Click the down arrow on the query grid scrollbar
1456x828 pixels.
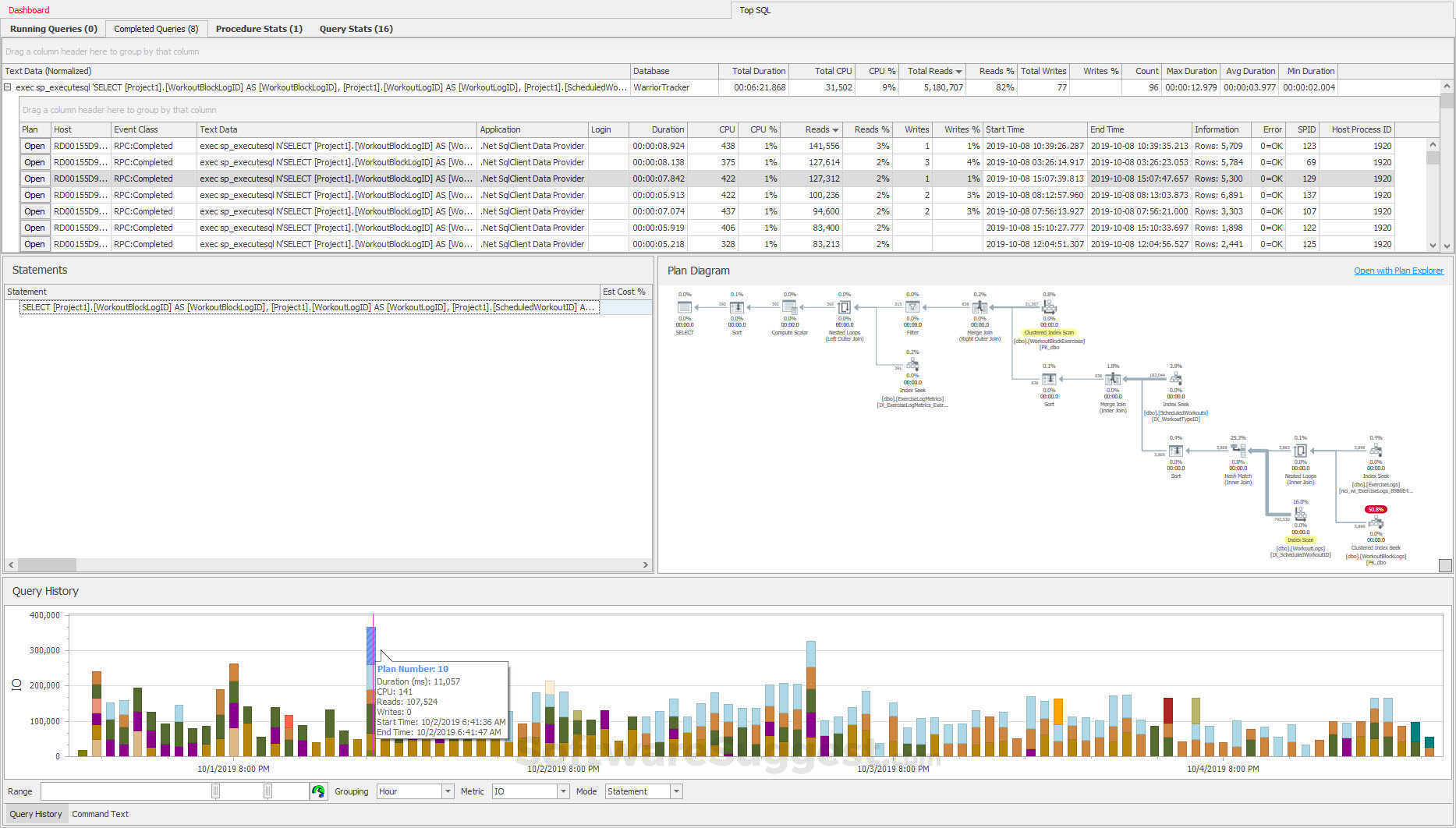pos(1433,244)
